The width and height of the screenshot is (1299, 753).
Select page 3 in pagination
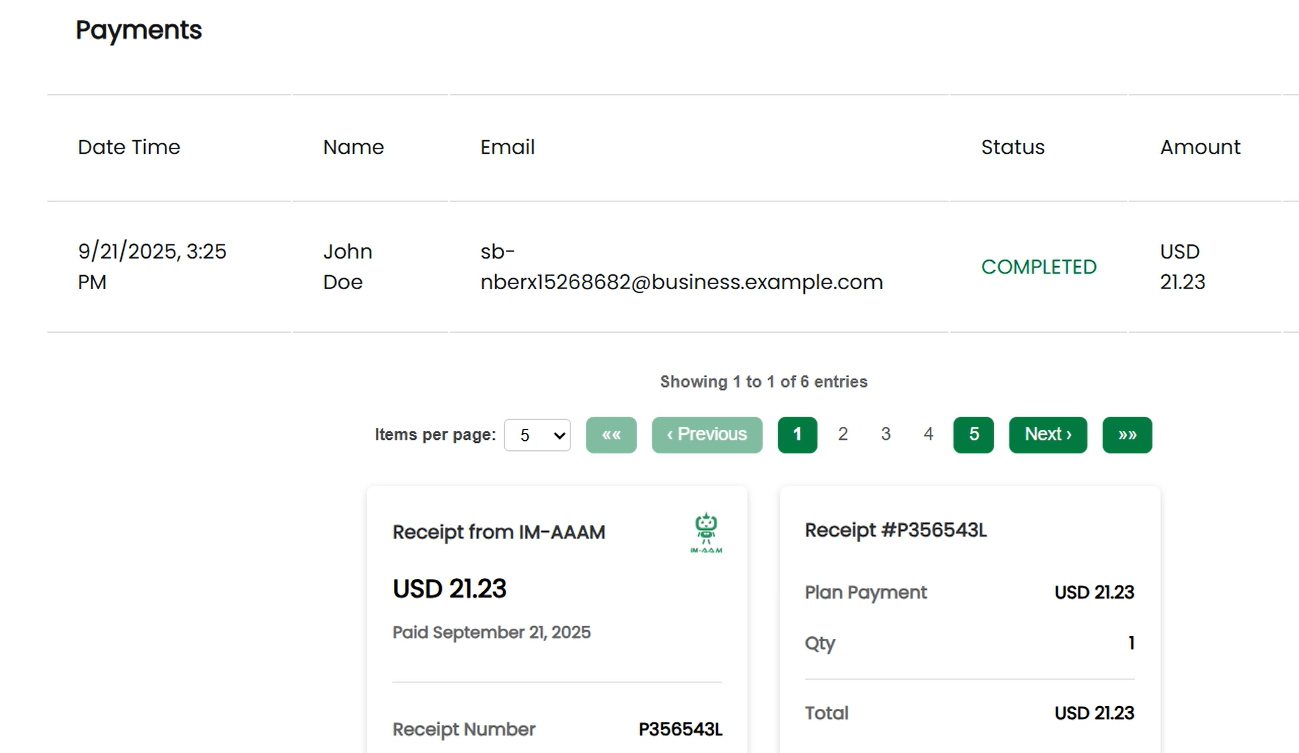[885, 434]
